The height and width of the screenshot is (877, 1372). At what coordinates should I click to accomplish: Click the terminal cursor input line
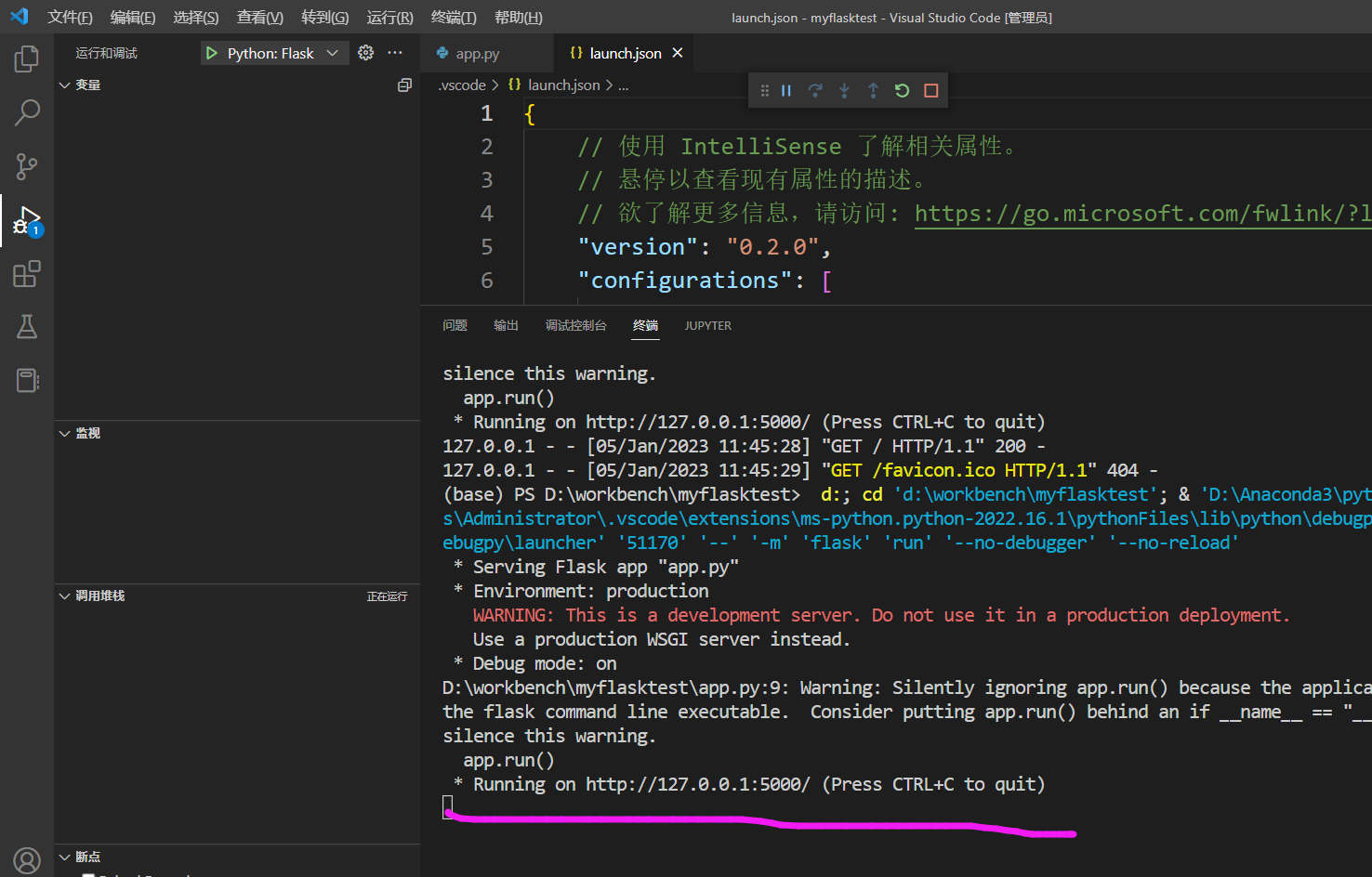[447, 807]
